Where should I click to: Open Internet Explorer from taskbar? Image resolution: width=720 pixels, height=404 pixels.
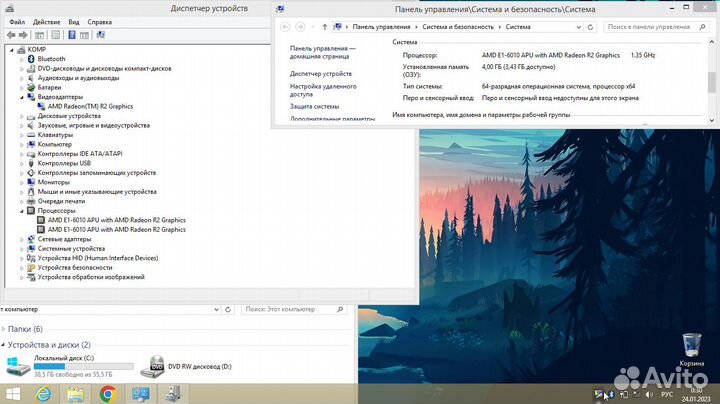point(44,394)
